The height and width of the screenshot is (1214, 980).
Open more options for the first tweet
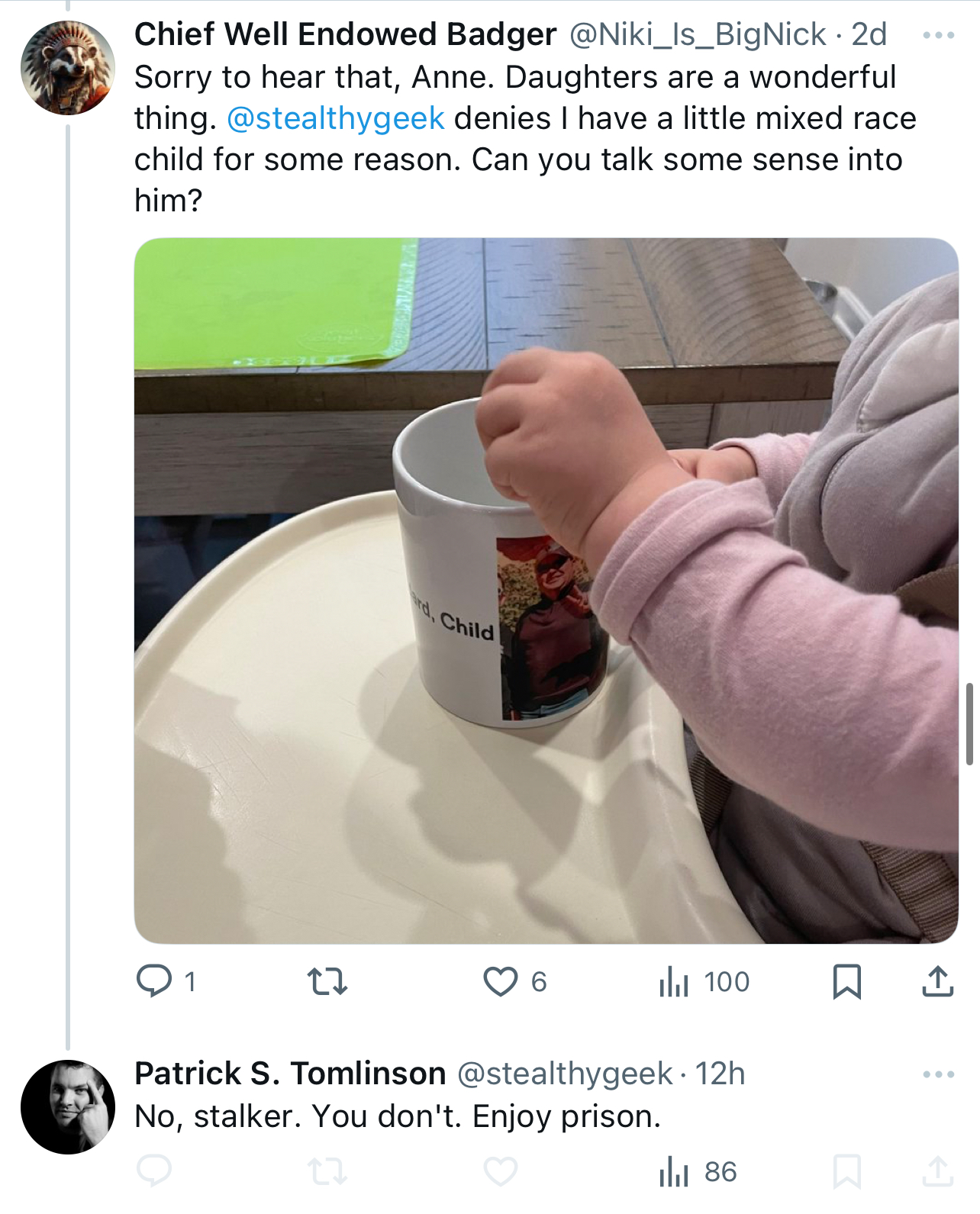pyautogui.click(x=938, y=35)
